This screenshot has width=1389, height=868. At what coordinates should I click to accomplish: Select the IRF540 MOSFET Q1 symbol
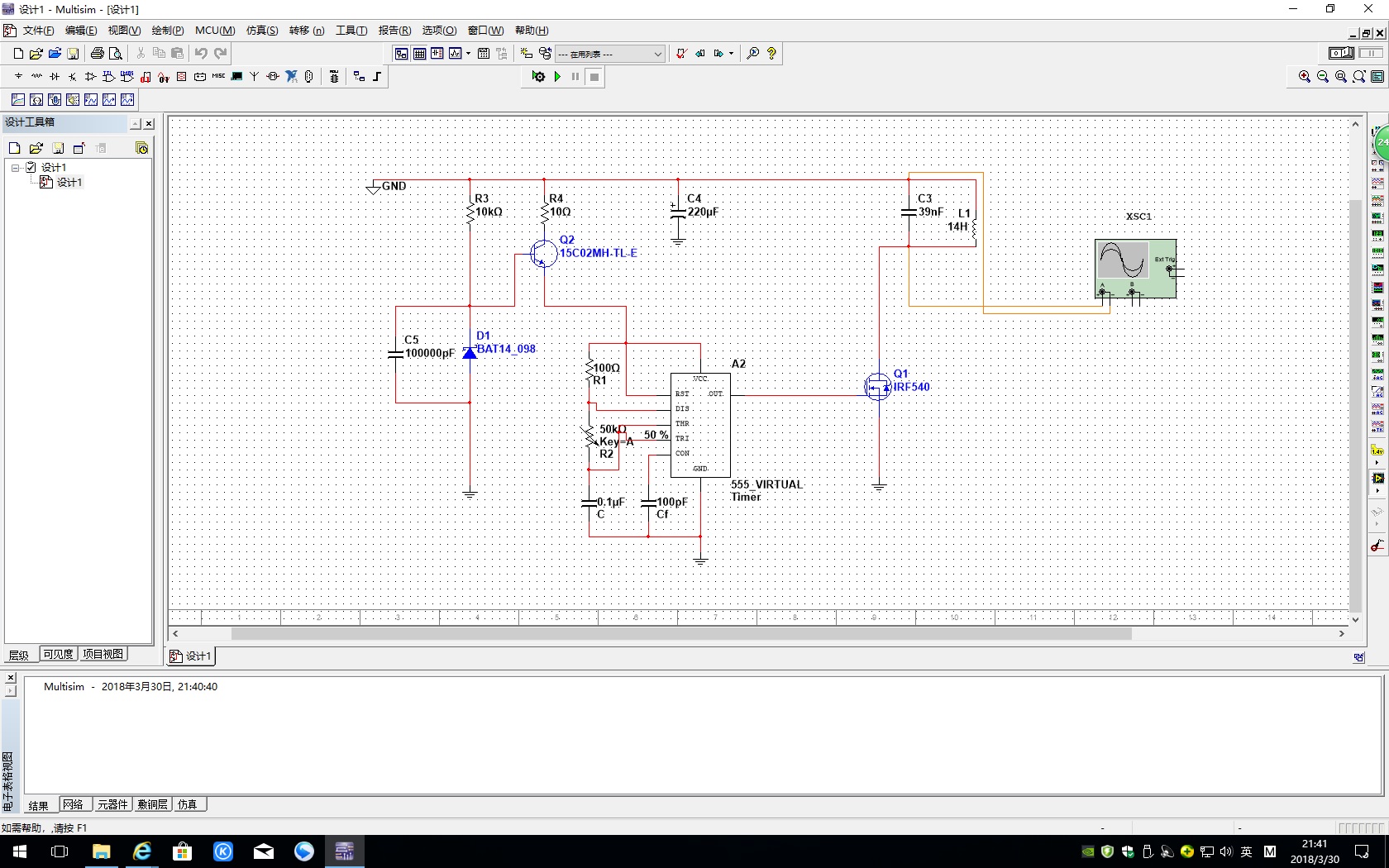tap(878, 386)
